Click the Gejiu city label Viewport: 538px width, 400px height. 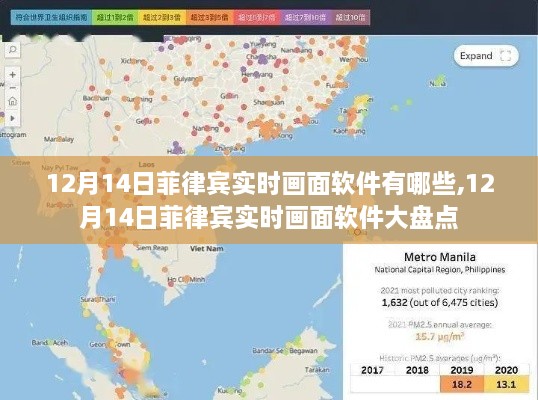(x=144, y=121)
